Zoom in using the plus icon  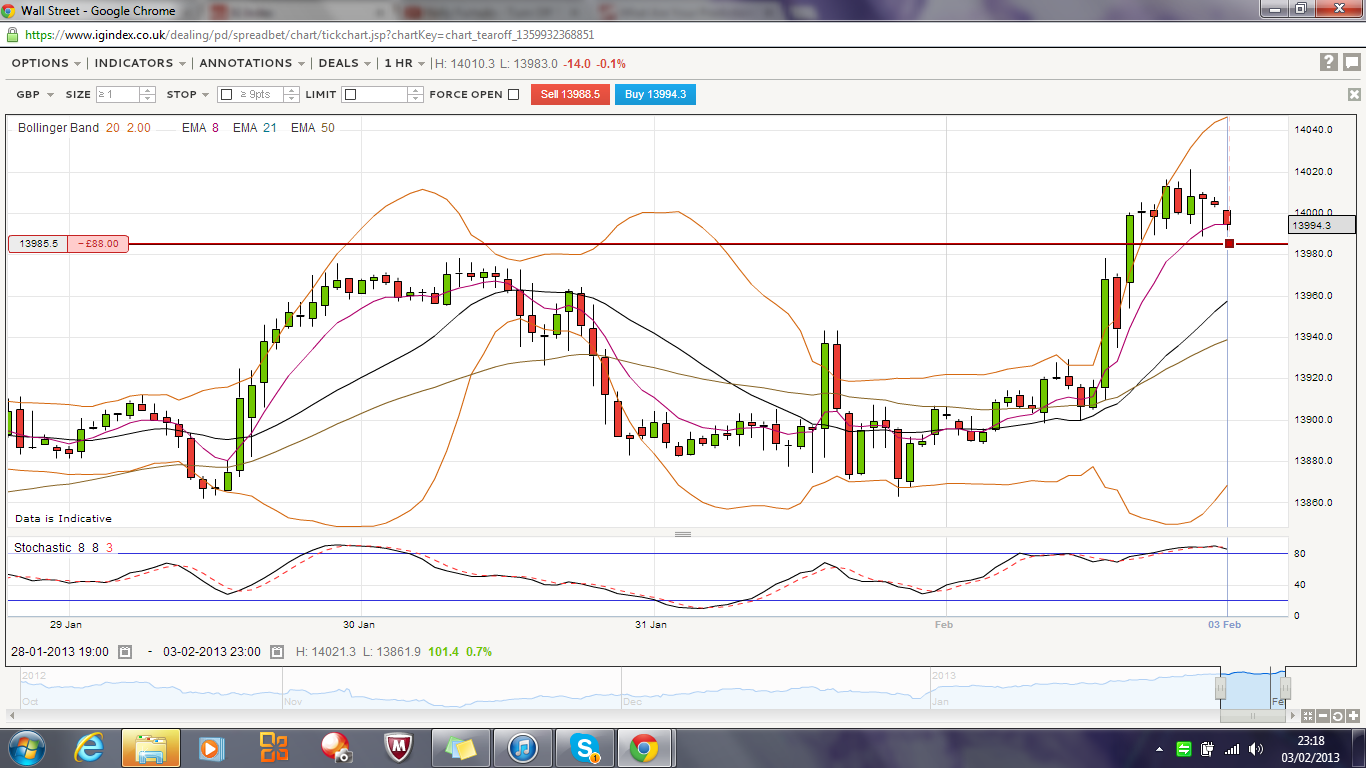point(1352,716)
